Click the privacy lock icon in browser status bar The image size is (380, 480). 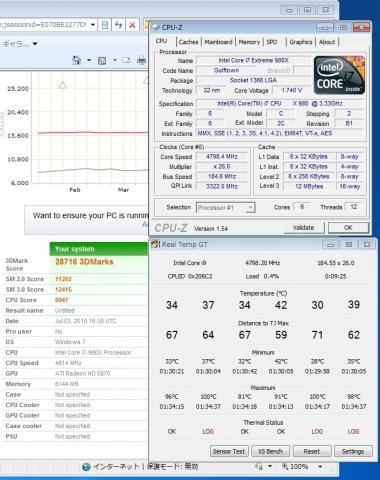click(x=259, y=466)
